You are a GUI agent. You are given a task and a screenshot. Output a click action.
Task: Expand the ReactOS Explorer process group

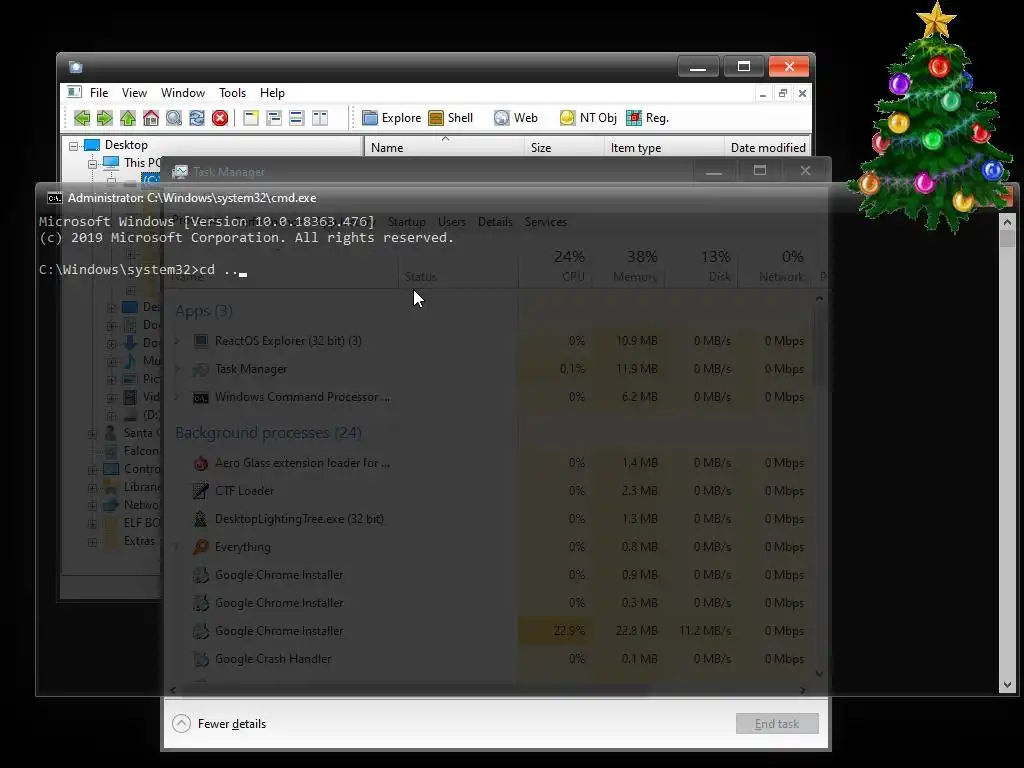tap(176, 341)
